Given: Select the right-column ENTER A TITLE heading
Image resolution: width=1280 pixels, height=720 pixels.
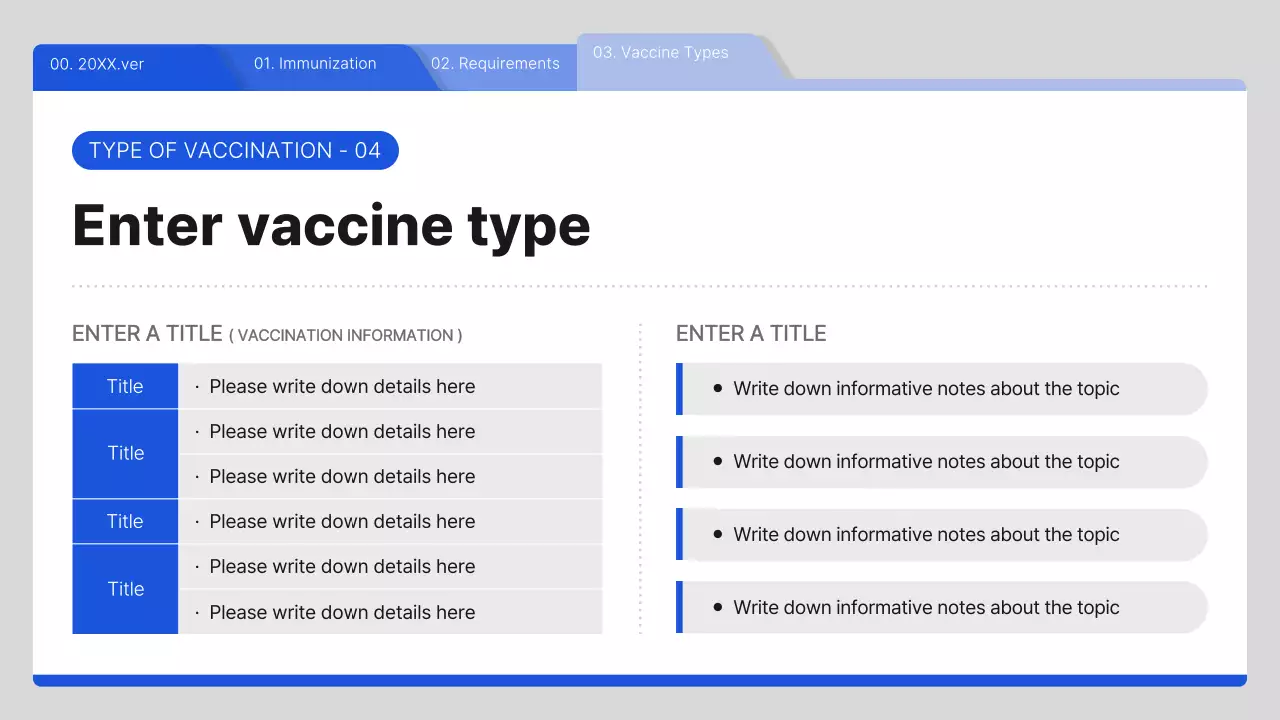Looking at the screenshot, I should click(x=751, y=334).
